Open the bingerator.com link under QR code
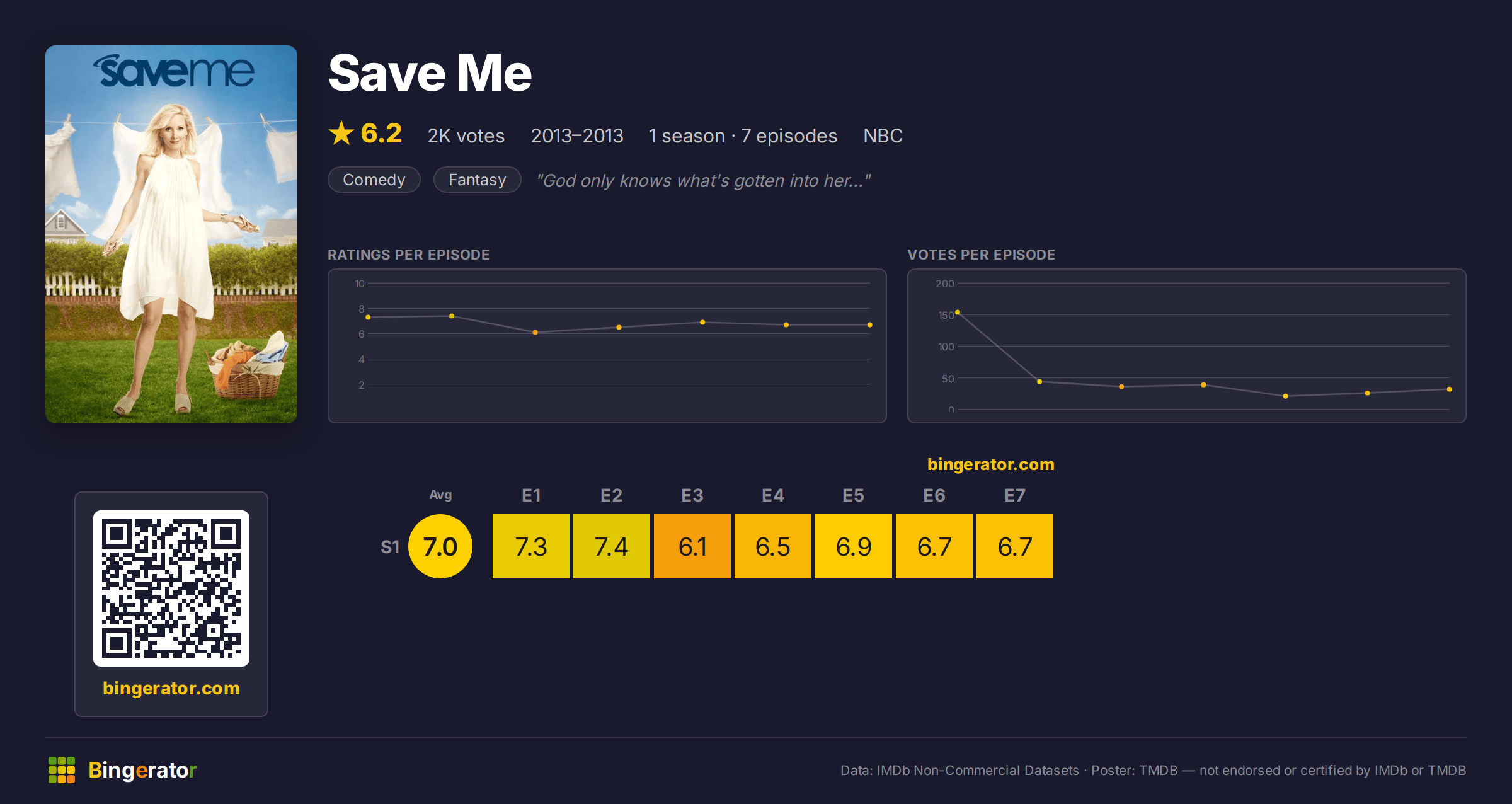The width and height of the screenshot is (1512, 804). click(x=171, y=688)
